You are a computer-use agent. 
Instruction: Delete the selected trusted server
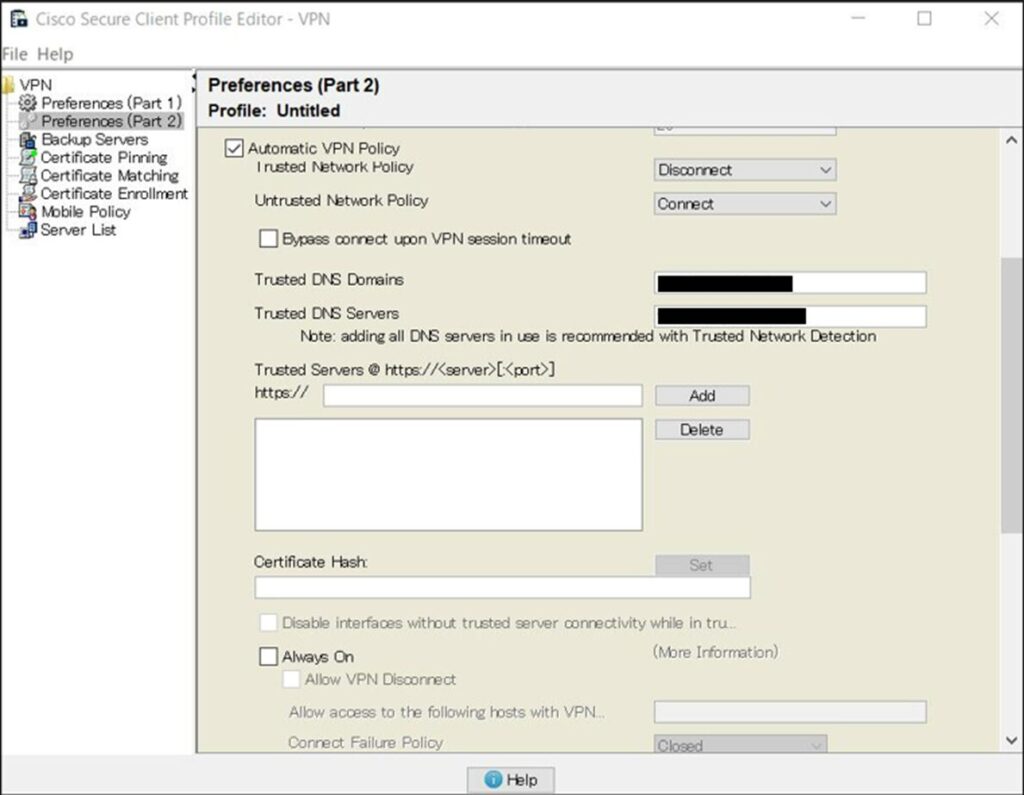click(x=702, y=430)
